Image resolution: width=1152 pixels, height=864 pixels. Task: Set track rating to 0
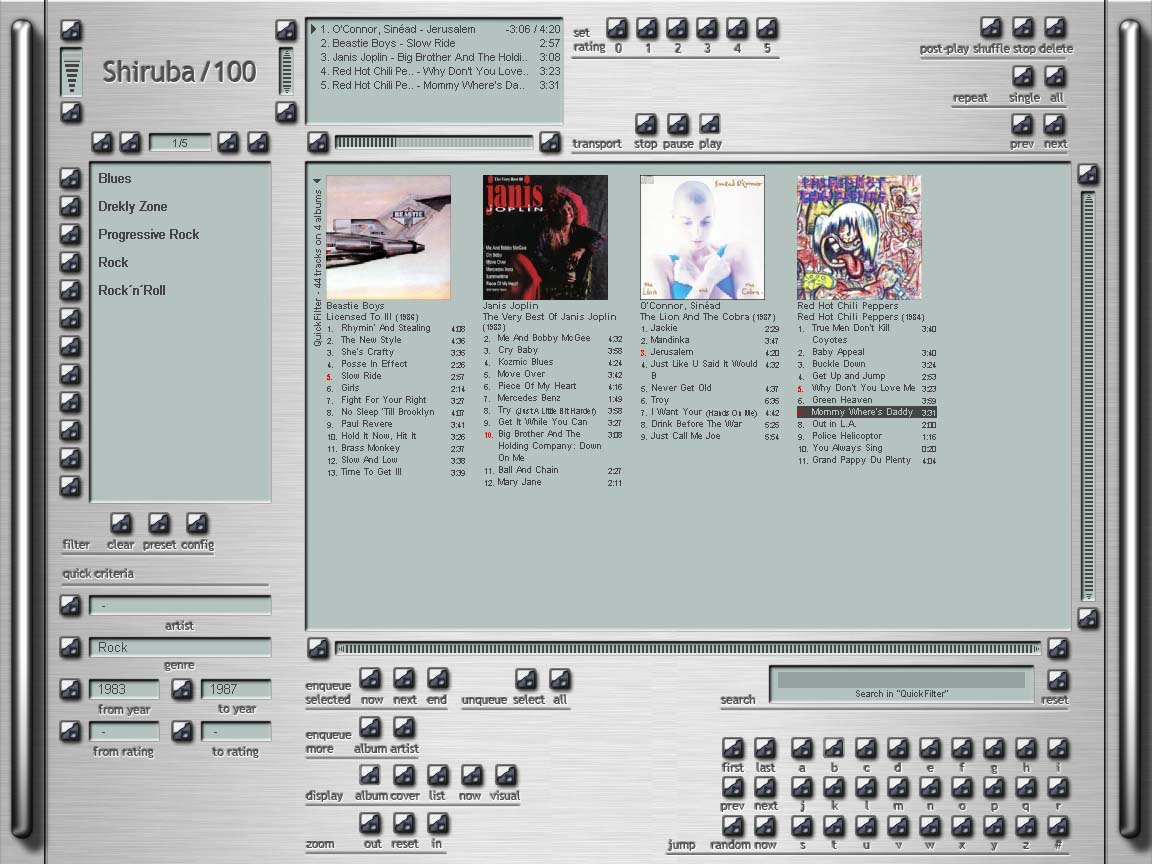pyautogui.click(x=617, y=29)
